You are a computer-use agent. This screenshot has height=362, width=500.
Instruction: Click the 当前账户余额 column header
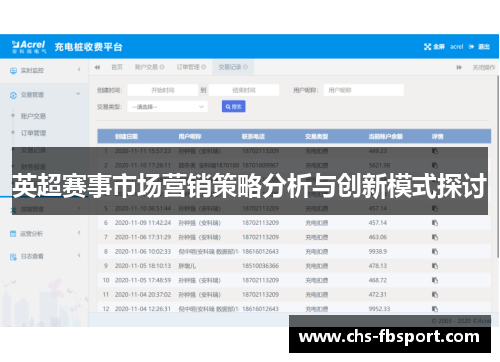pos(386,136)
